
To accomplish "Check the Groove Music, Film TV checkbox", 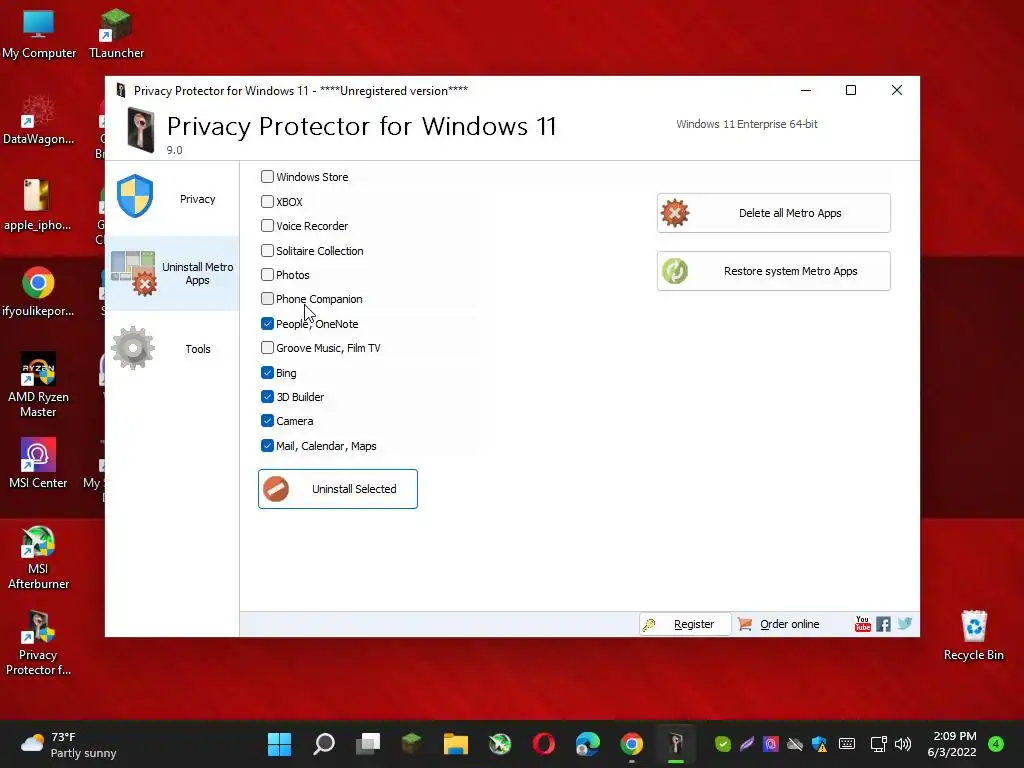I will coord(267,347).
